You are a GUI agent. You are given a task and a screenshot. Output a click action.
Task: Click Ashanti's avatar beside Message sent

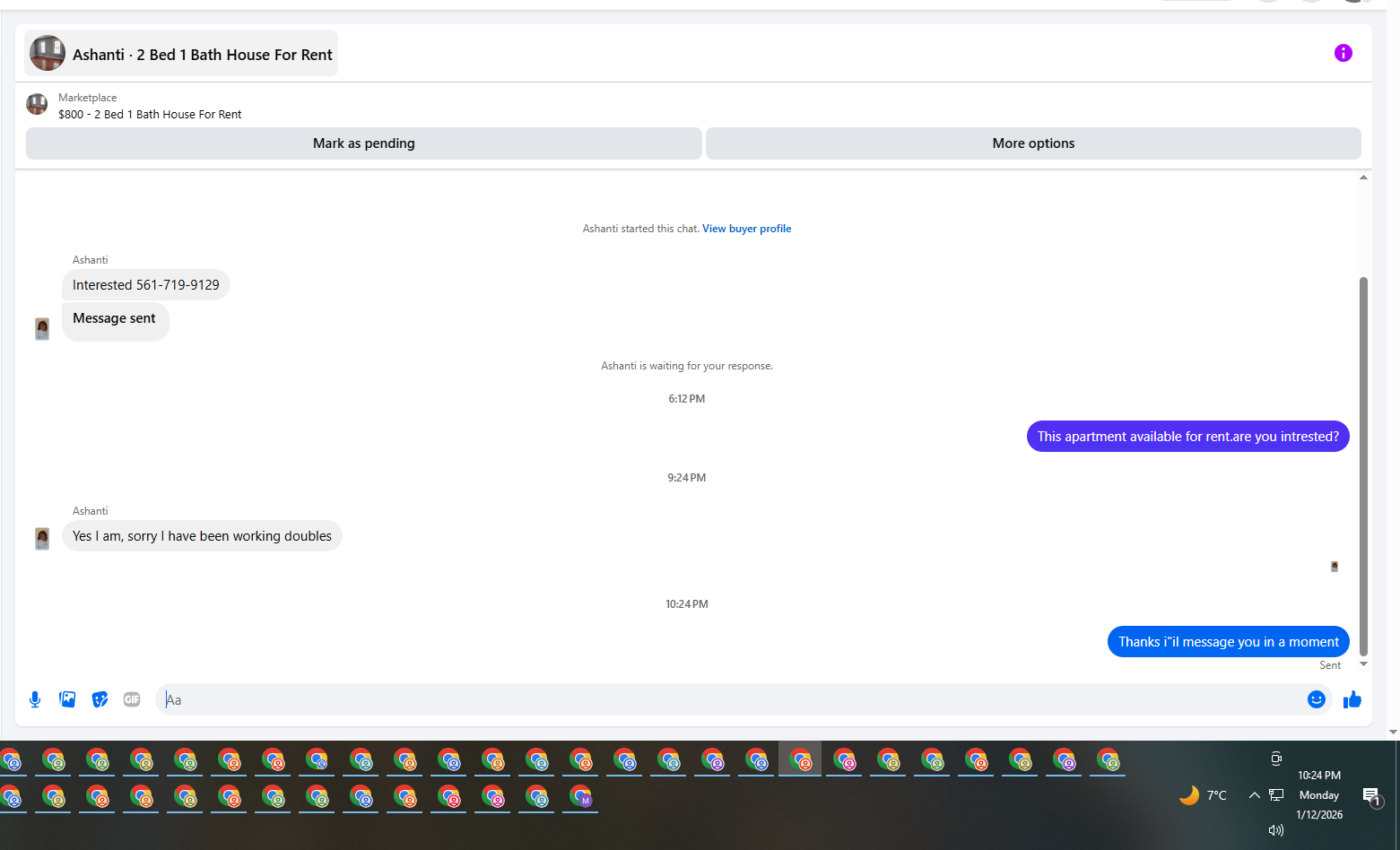tap(42, 329)
